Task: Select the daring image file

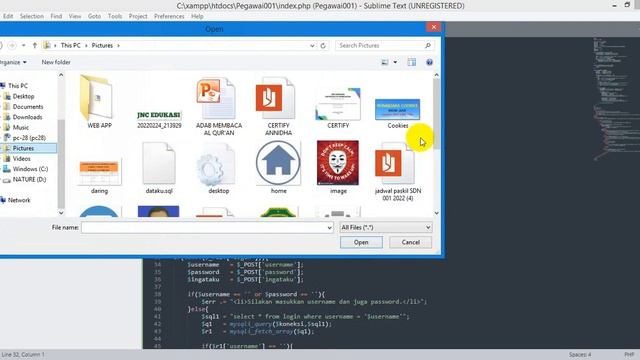Action: 99,176
